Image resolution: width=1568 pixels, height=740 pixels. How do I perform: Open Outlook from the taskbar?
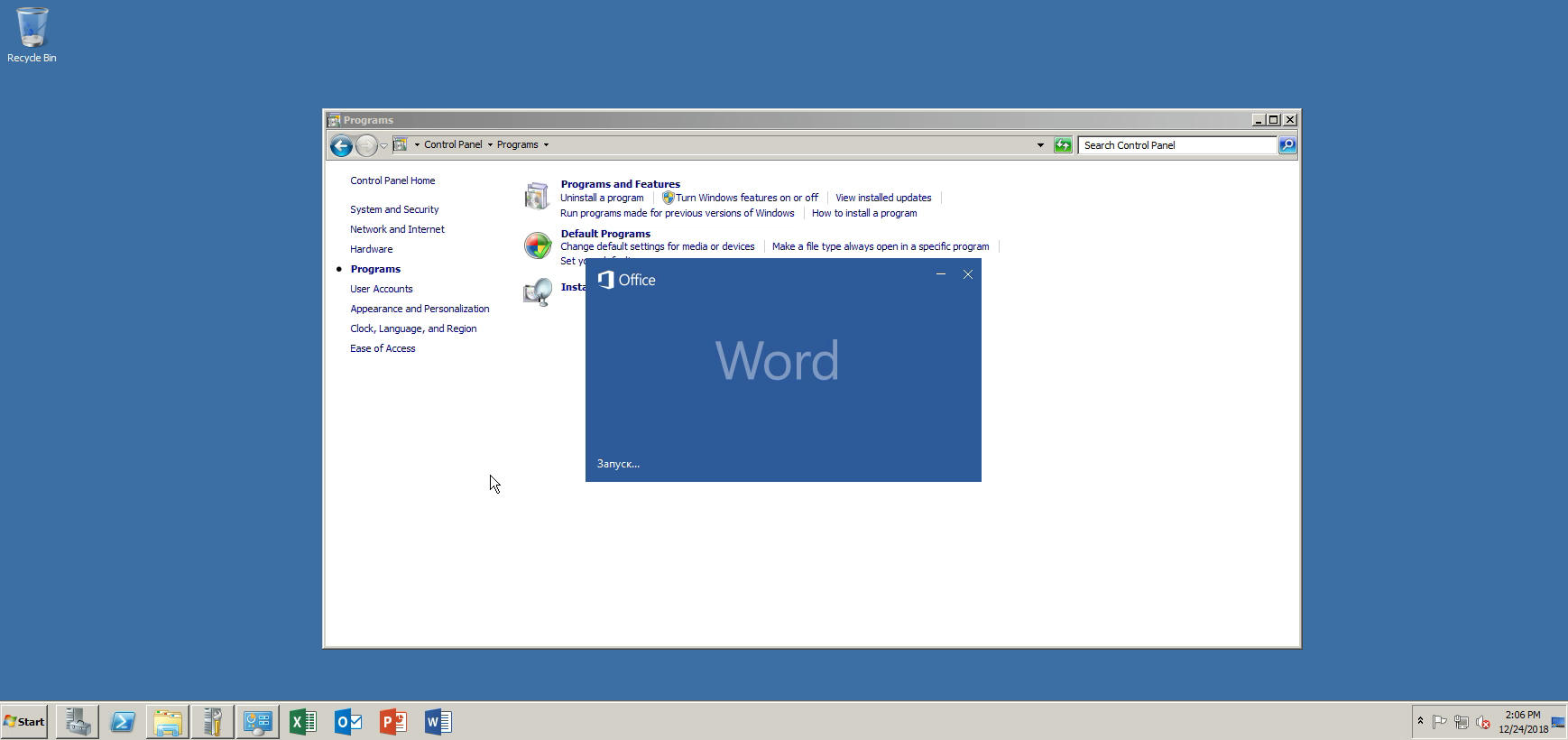348,722
